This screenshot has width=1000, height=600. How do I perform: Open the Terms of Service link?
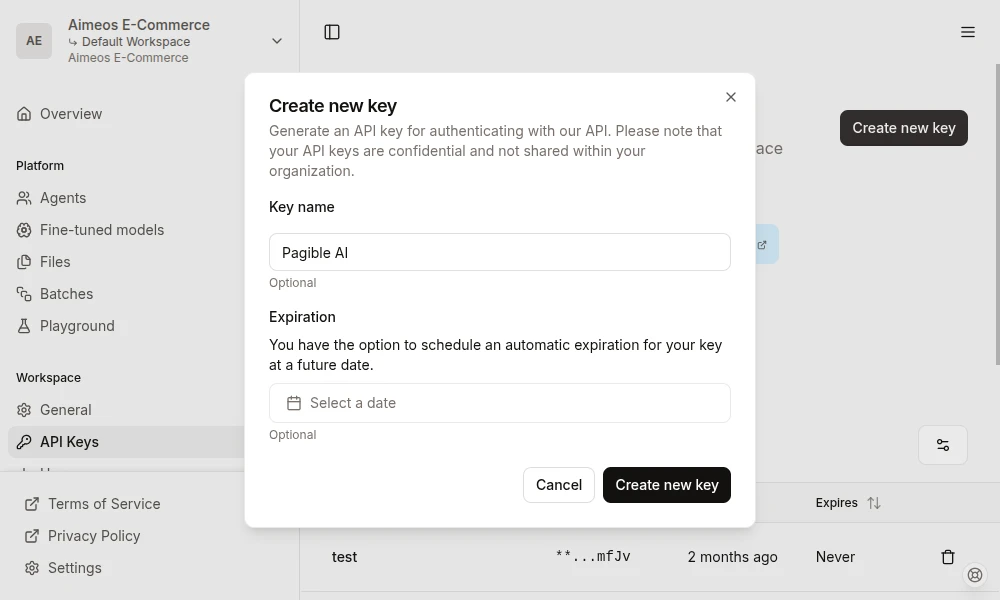[103, 504]
